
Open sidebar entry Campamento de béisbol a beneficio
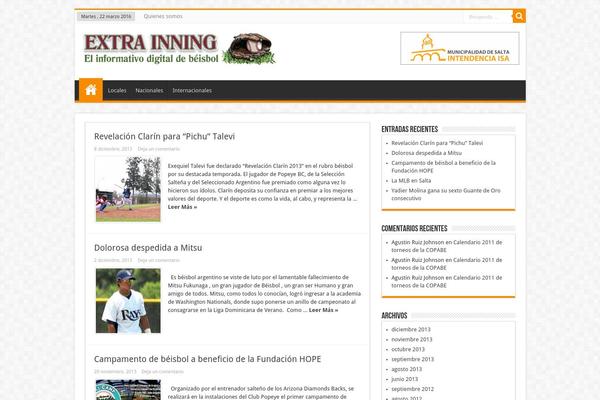(x=443, y=167)
